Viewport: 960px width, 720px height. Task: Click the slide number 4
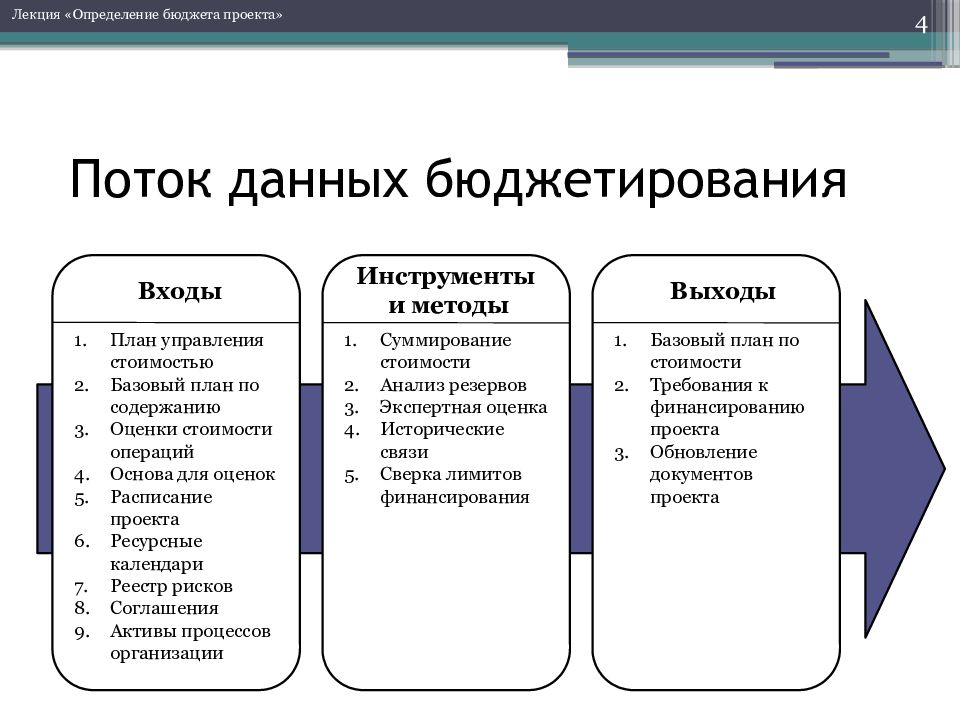pos(921,24)
